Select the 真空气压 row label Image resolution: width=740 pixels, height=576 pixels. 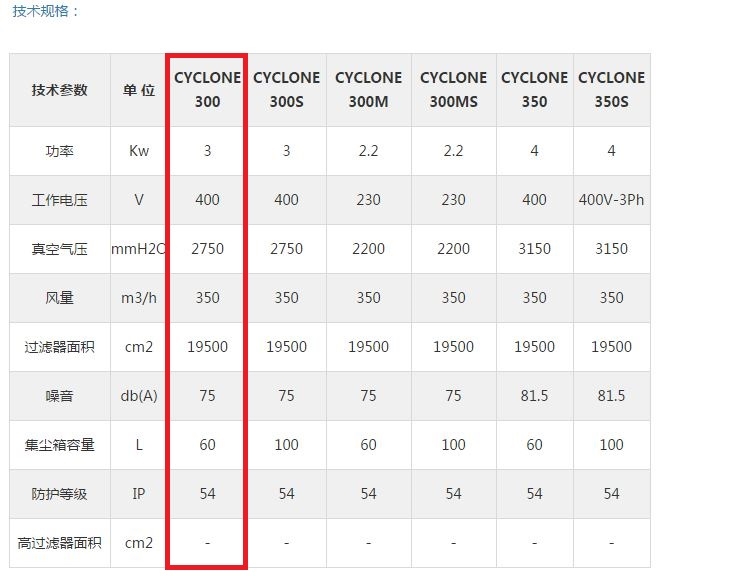(x=60, y=249)
